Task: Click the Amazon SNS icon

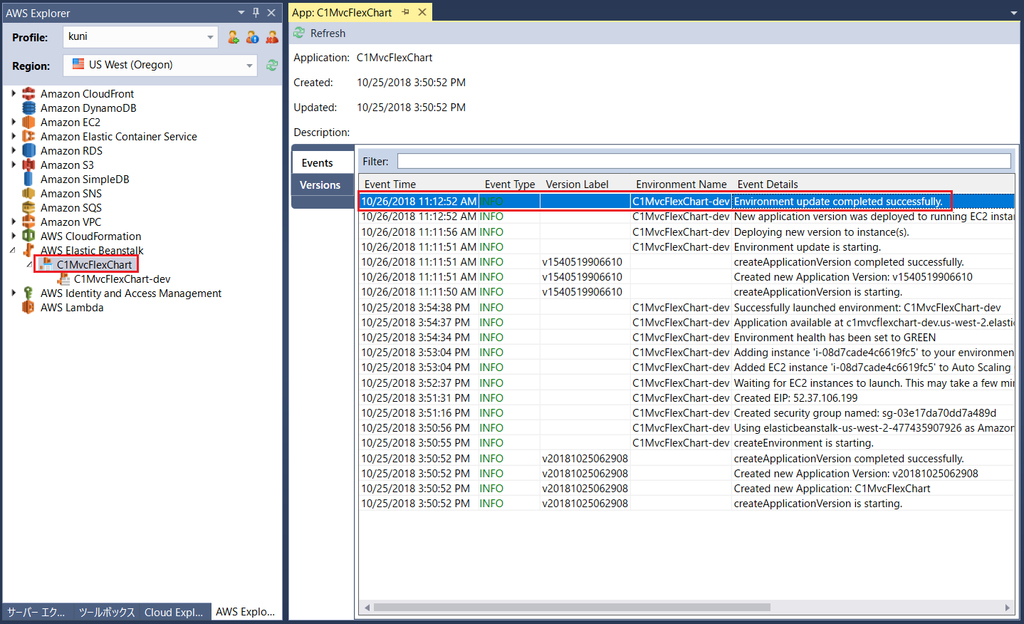Action: (x=29, y=194)
